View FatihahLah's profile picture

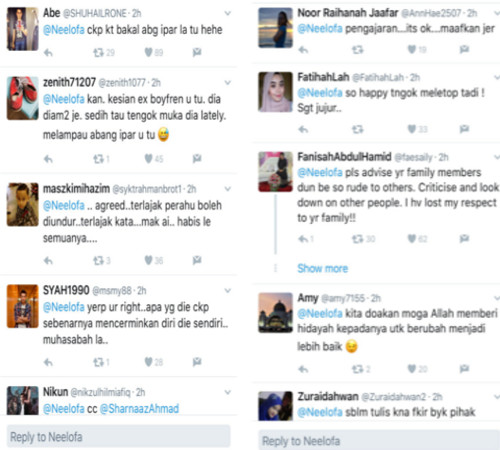275,92
